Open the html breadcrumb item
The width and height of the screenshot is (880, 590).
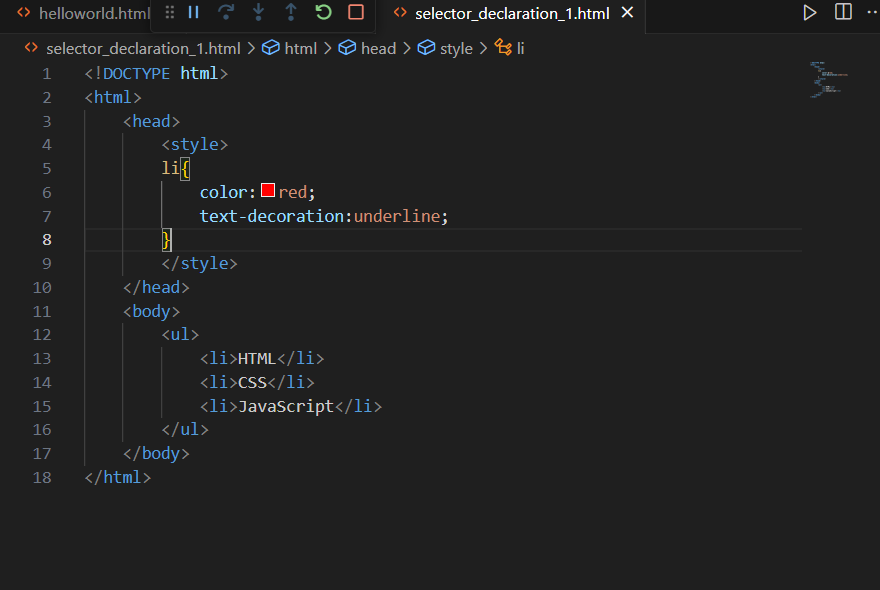(x=300, y=49)
